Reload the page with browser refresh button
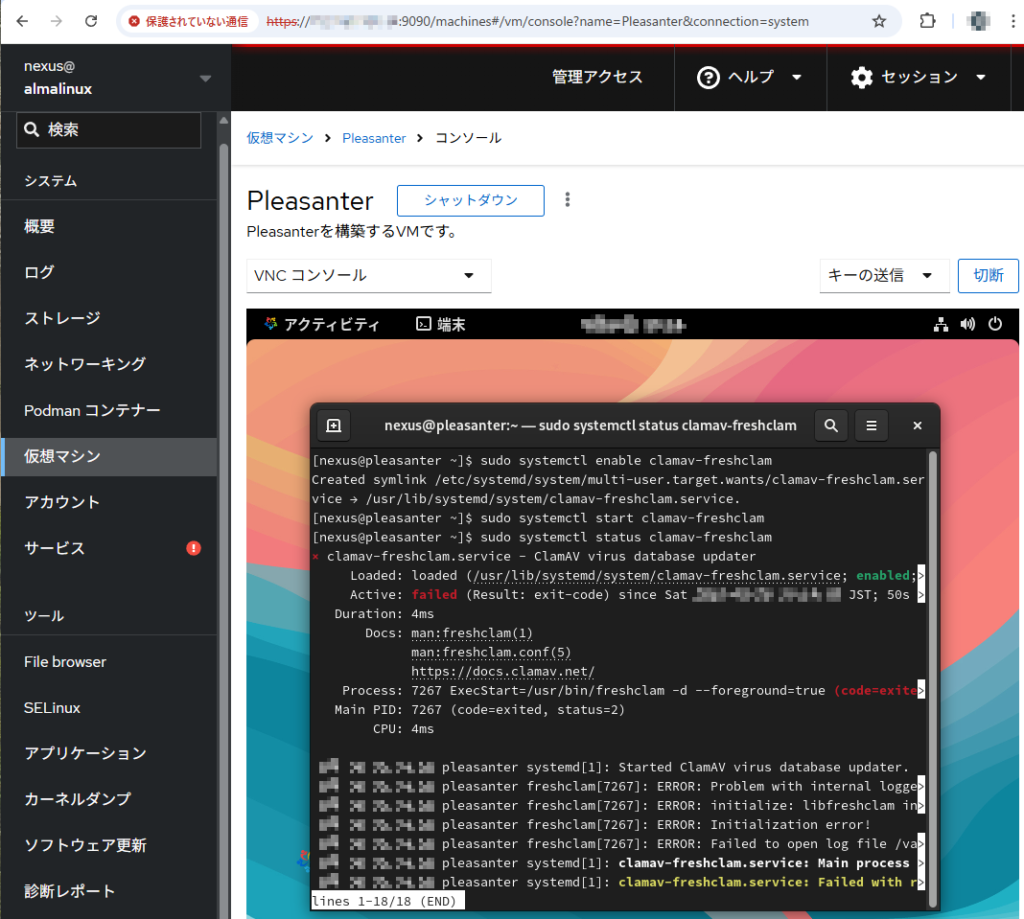 coord(91,21)
